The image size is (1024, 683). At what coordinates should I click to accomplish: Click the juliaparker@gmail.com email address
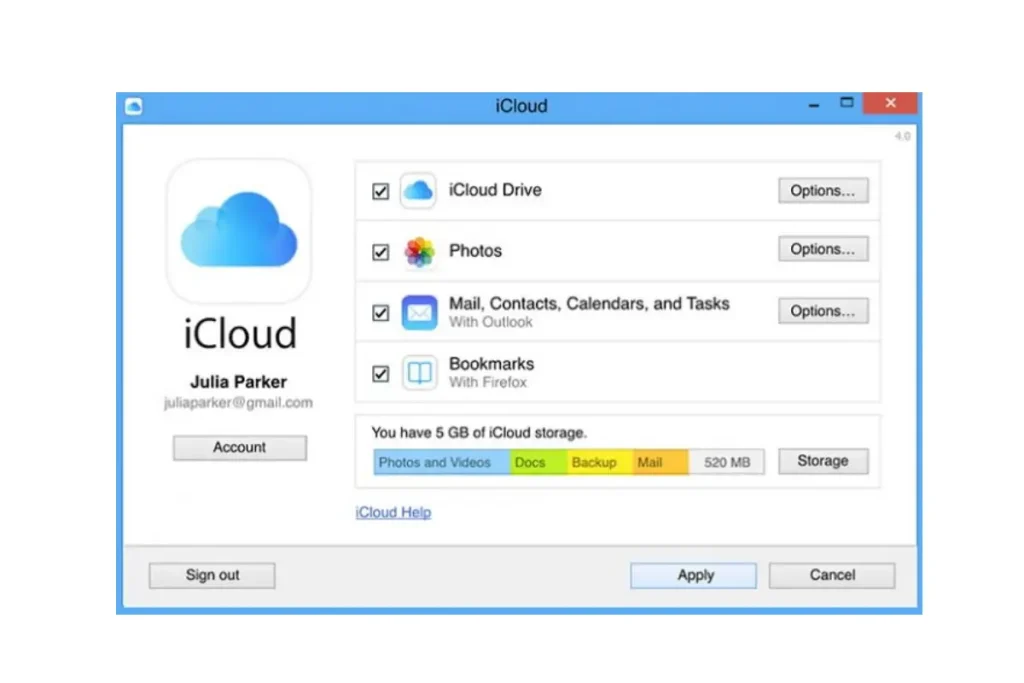click(238, 403)
